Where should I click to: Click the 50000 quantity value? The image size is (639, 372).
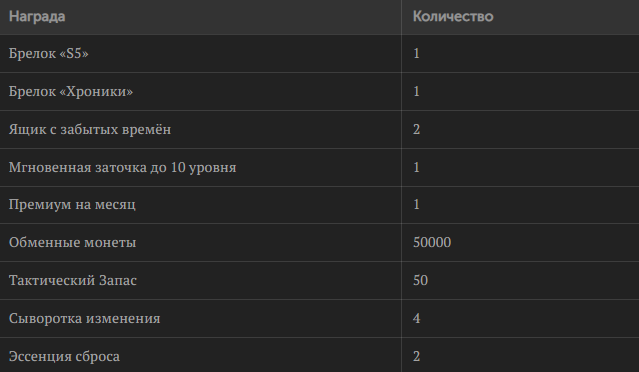pyautogui.click(x=432, y=242)
